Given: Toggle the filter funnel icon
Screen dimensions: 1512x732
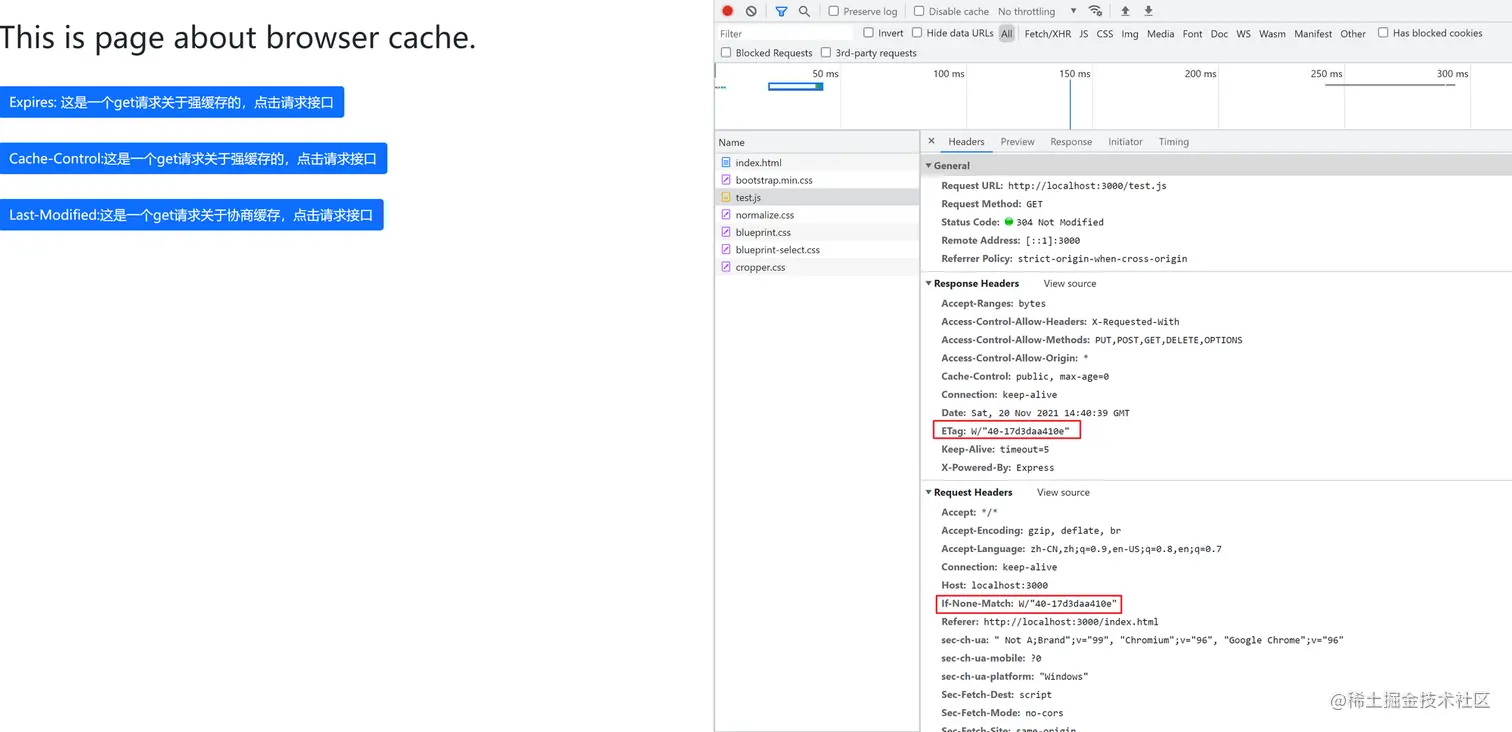Looking at the screenshot, I should [781, 11].
